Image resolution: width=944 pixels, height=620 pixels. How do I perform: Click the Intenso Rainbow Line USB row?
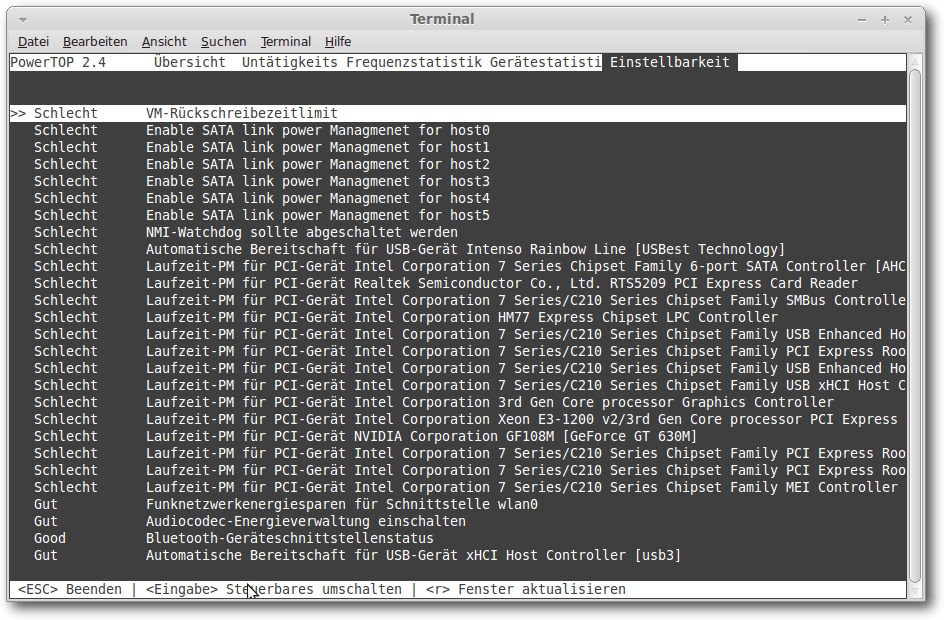pos(458,249)
